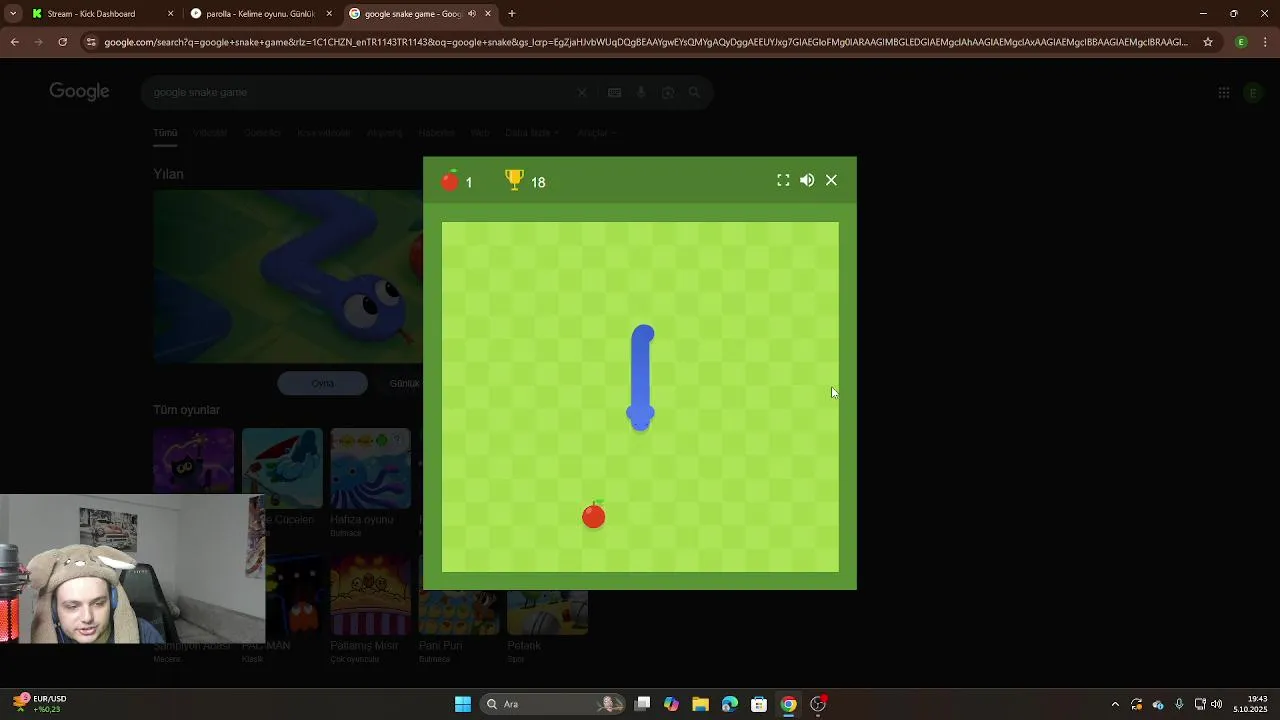Click system tray microphone icon
This screenshot has height=720, width=1280.
[1179, 704]
